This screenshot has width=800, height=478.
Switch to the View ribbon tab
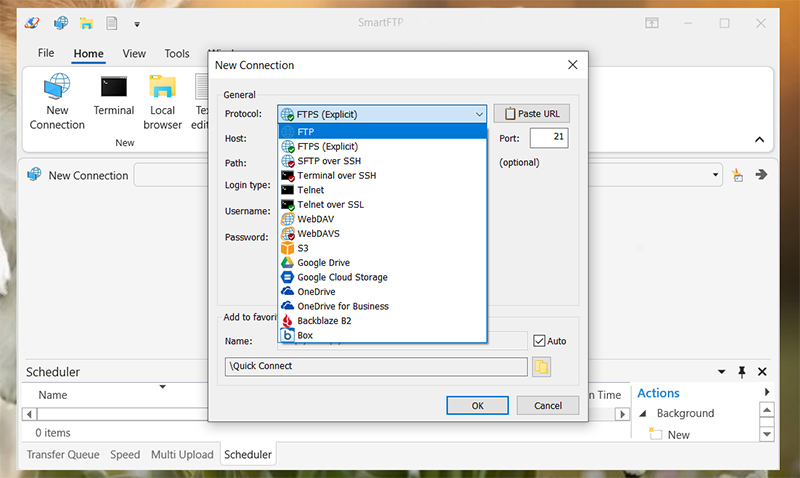134,54
